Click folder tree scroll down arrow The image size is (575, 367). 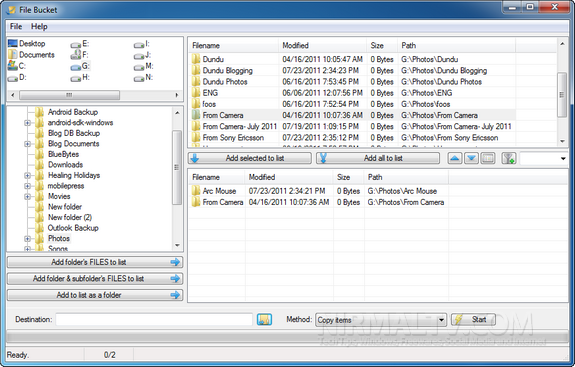(x=177, y=245)
